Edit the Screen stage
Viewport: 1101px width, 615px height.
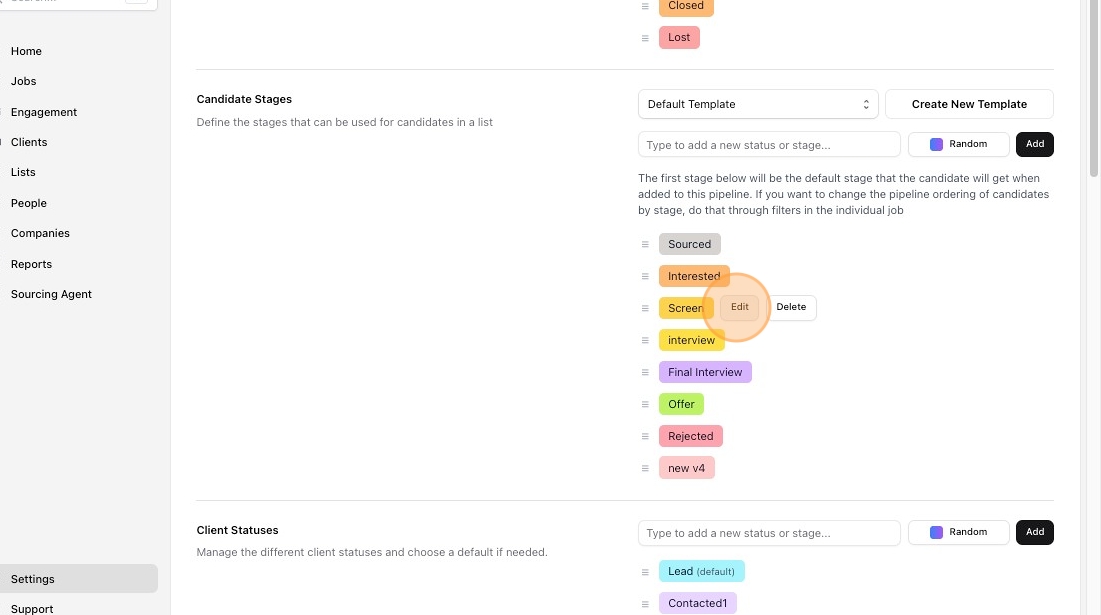(x=739, y=307)
